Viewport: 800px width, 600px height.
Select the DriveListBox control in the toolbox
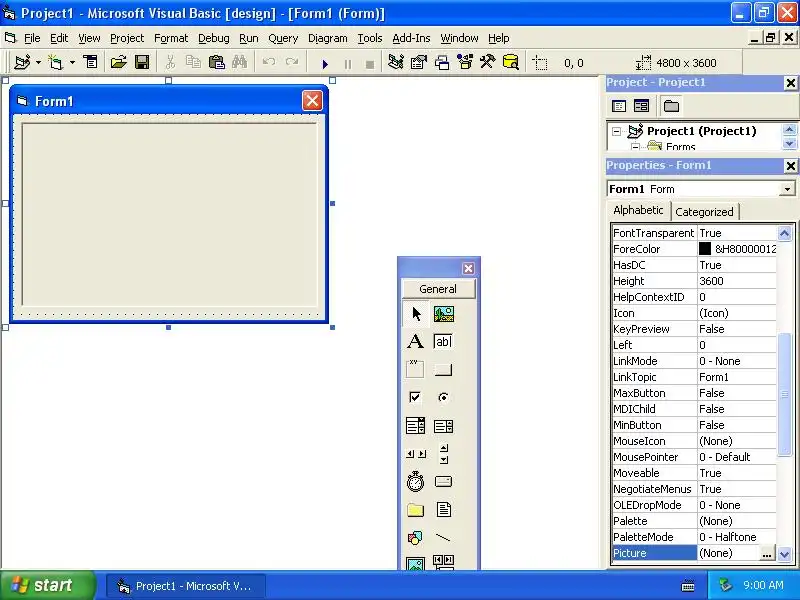443,481
